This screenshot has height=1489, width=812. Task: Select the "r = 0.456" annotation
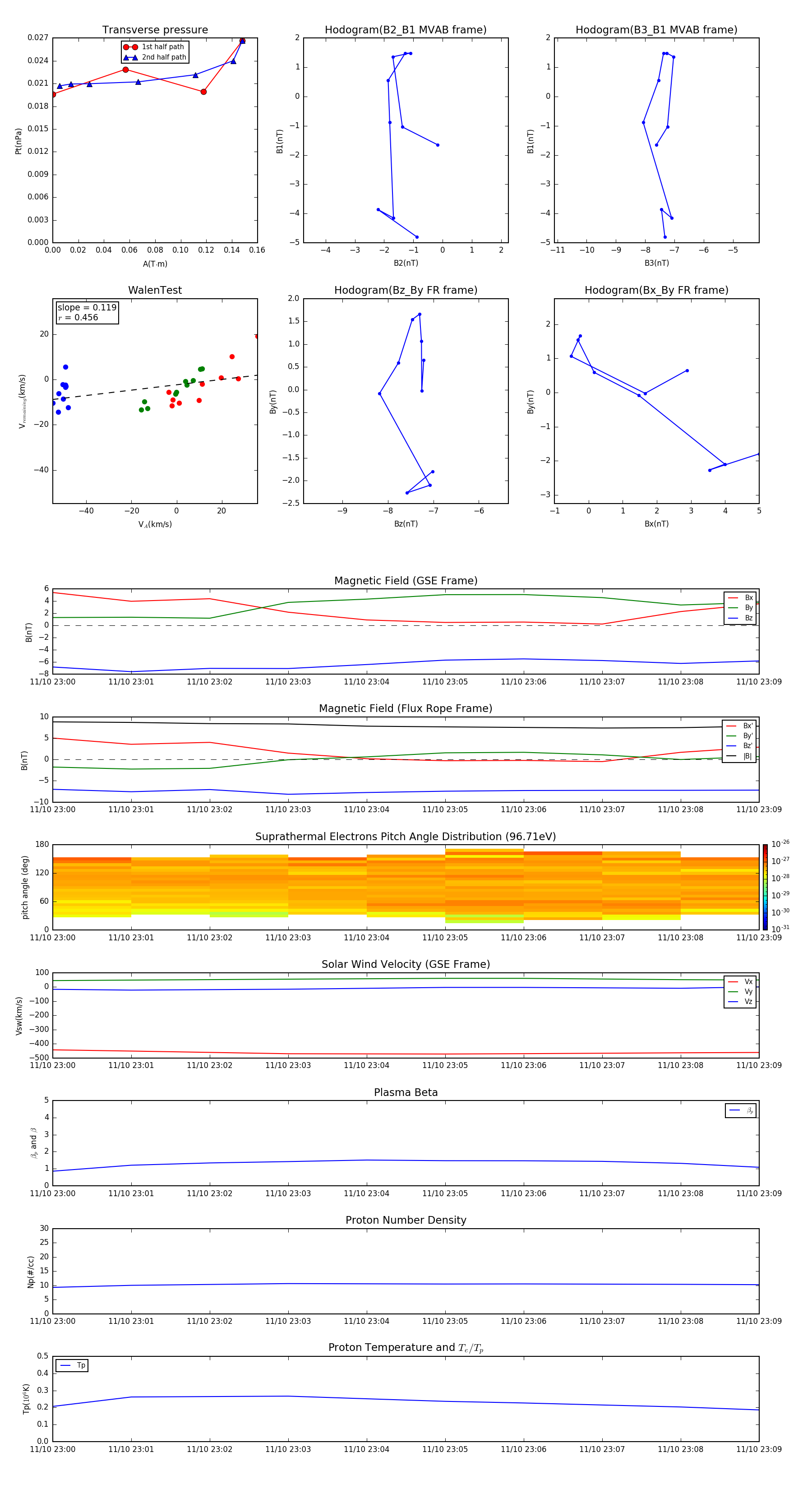click(78, 317)
